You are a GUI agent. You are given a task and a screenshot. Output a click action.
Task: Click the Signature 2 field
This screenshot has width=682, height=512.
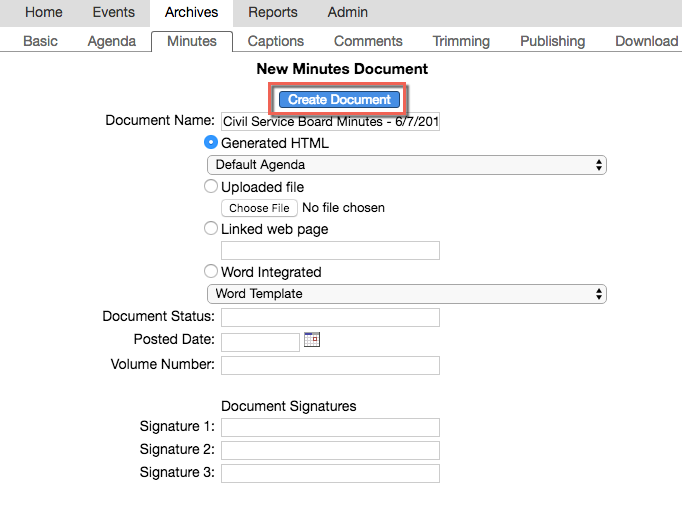[x=330, y=451]
